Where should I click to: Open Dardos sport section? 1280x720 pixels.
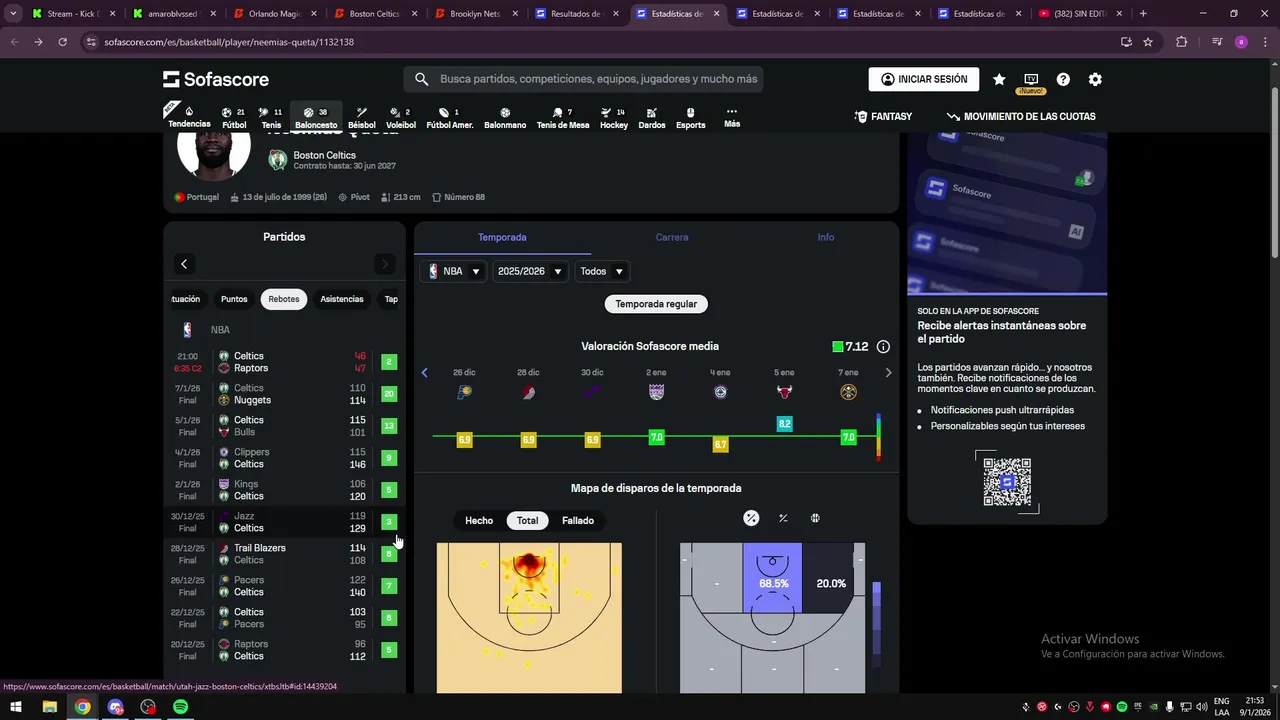pos(652,118)
